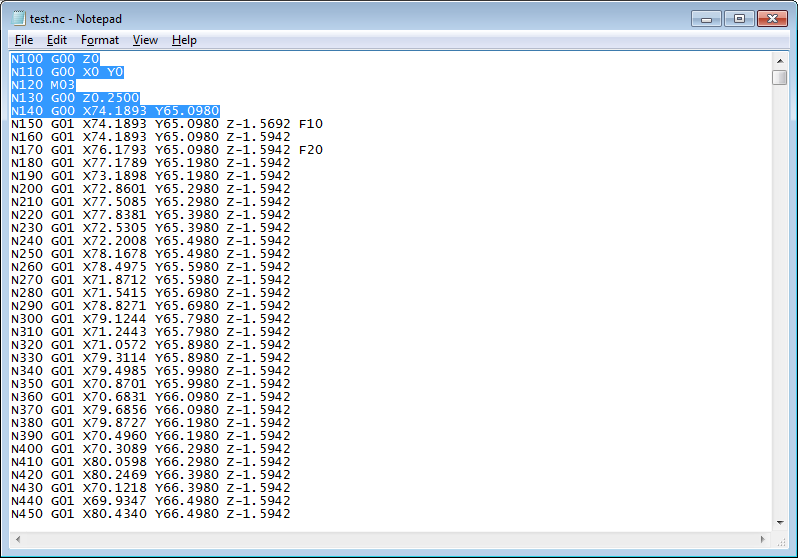Click X72.5305 on line N230
798x558 pixels.
115,228
